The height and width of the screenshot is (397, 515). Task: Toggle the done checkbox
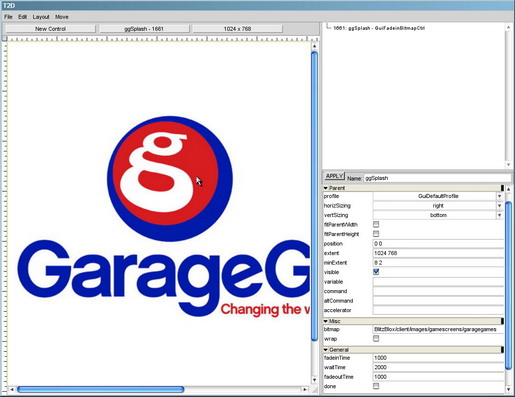pos(376,386)
